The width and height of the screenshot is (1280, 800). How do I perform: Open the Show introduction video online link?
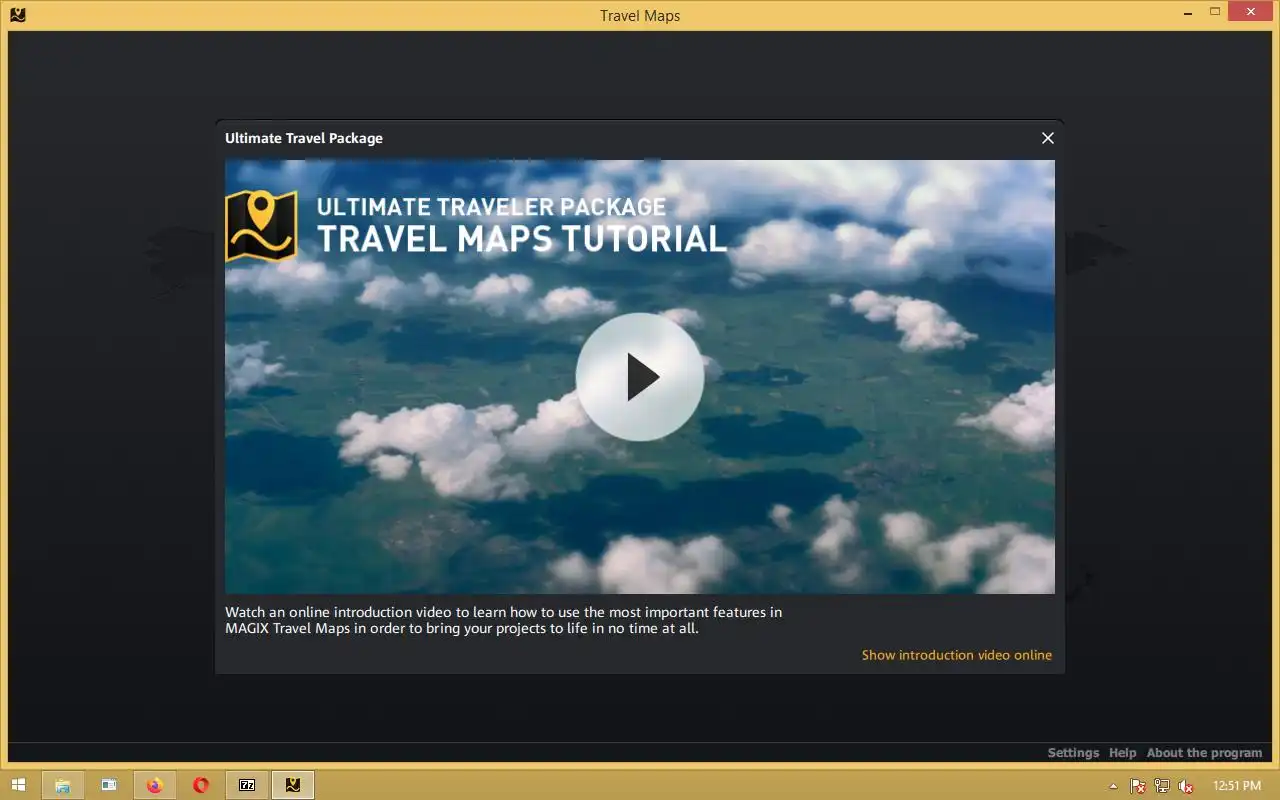[957, 655]
